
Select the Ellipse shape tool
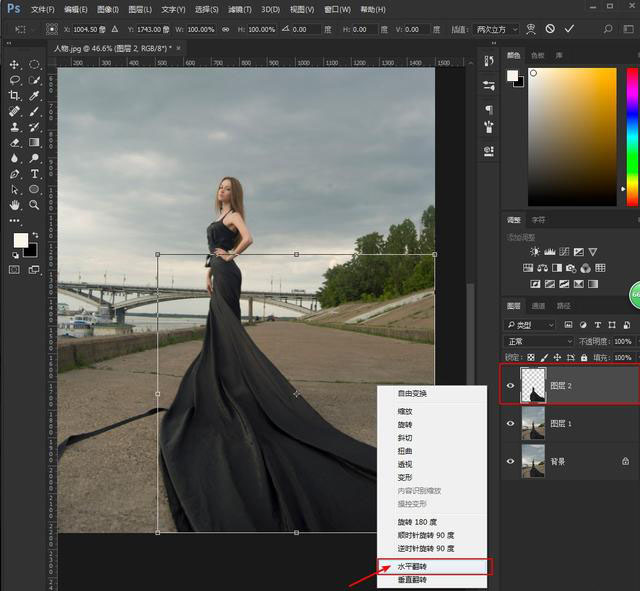[34, 189]
